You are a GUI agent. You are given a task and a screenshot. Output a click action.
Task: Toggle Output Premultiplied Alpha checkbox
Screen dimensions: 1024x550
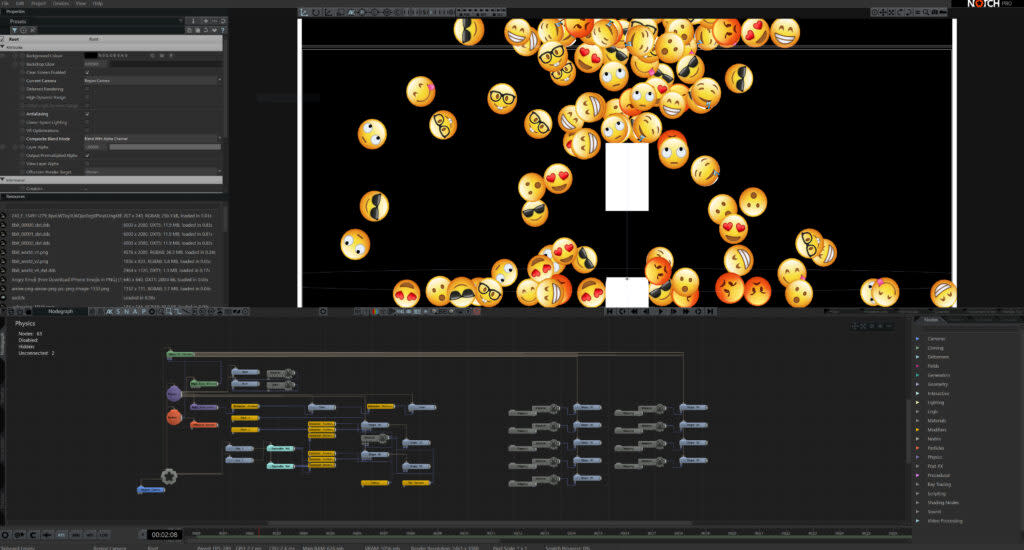pyautogui.click(x=87, y=155)
